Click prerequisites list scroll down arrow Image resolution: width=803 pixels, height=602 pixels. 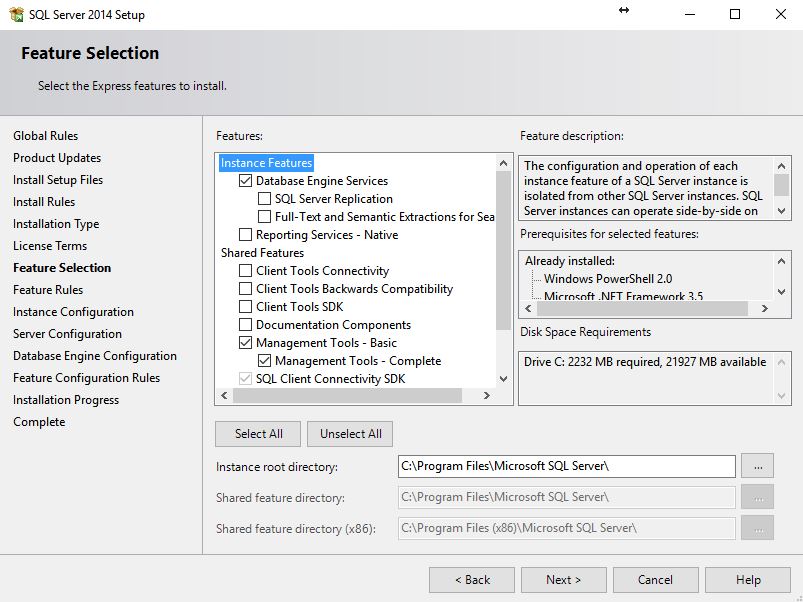tap(781, 292)
